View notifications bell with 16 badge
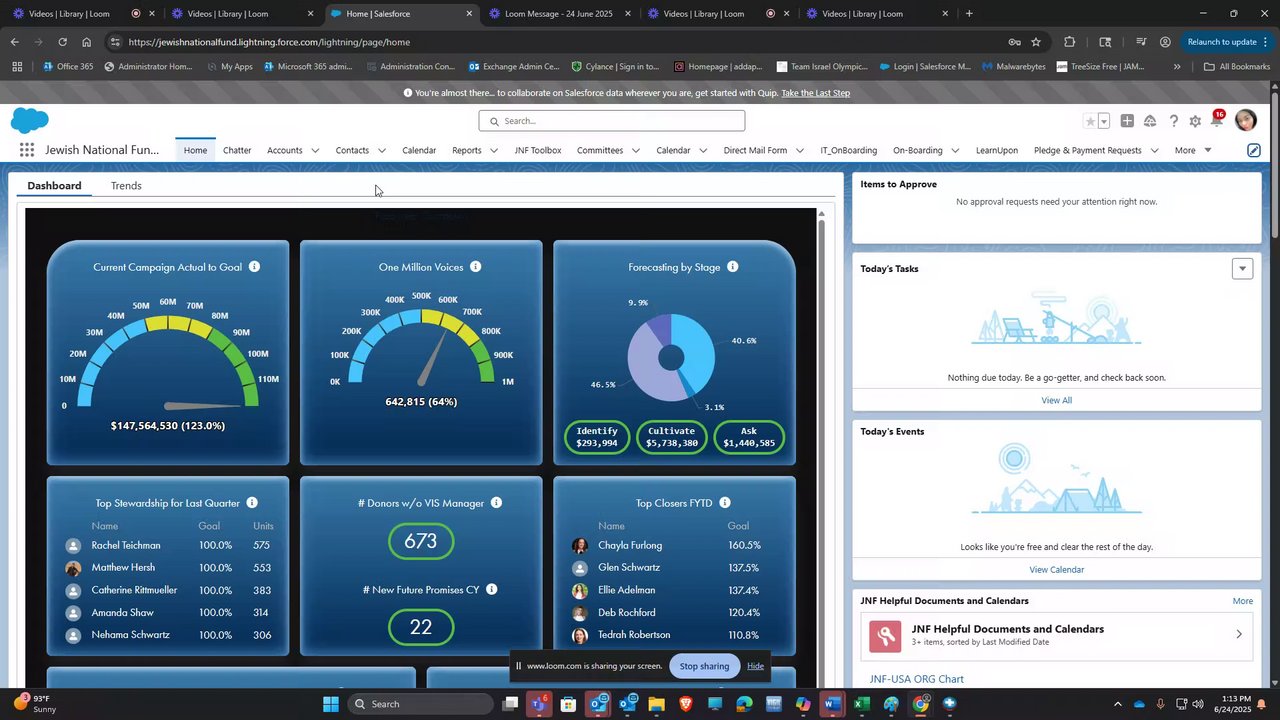The height and width of the screenshot is (720, 1280). pyautogui.click(x=1217, y=119)
